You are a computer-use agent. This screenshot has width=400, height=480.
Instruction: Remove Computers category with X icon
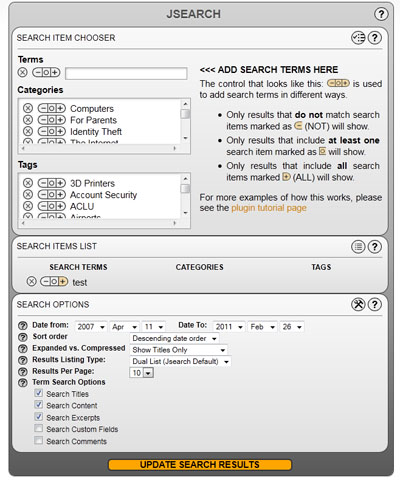click(28, 108)
